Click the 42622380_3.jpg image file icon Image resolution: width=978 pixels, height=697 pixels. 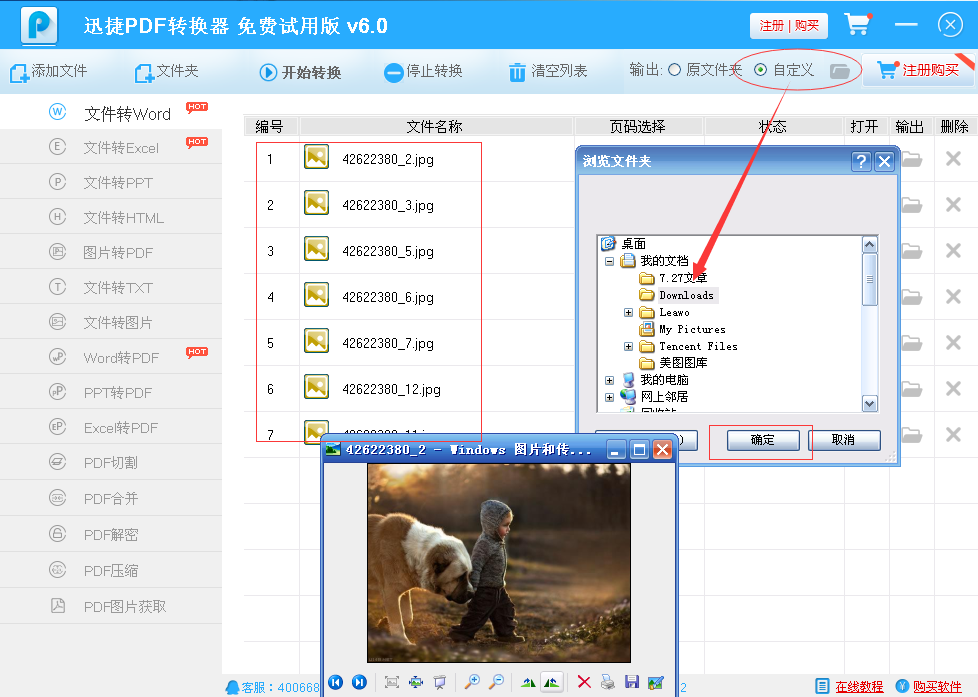point(316,202)
